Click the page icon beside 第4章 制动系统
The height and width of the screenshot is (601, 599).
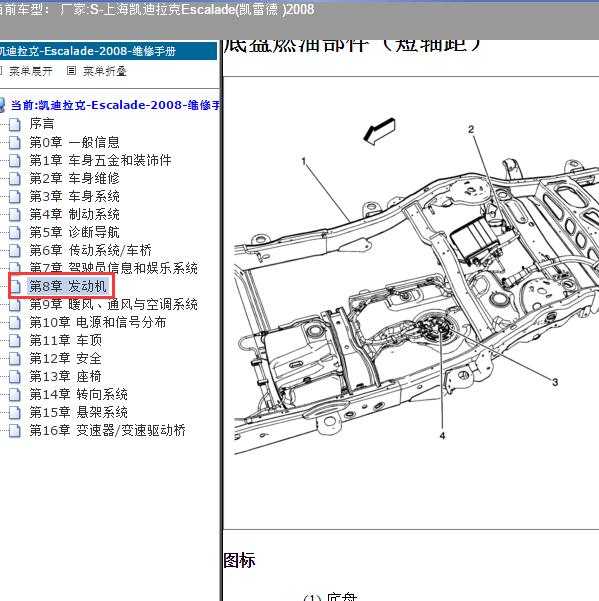pyautogui.click(x=15, y=214)
